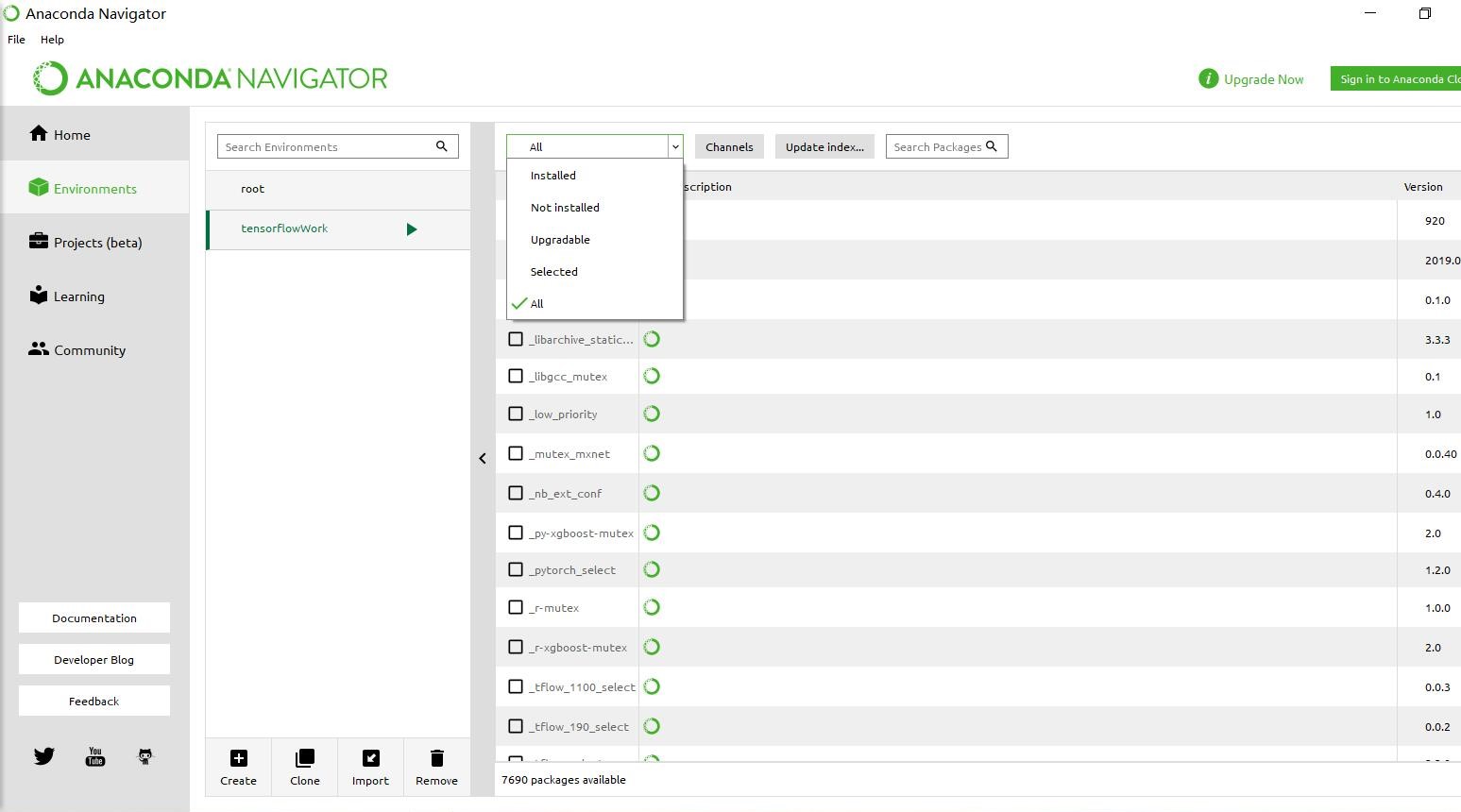Viewport: 1461px width, 812px height.
Task: Click the status circle for _mutex_mxnet
Action: click(x=652, y=453)
